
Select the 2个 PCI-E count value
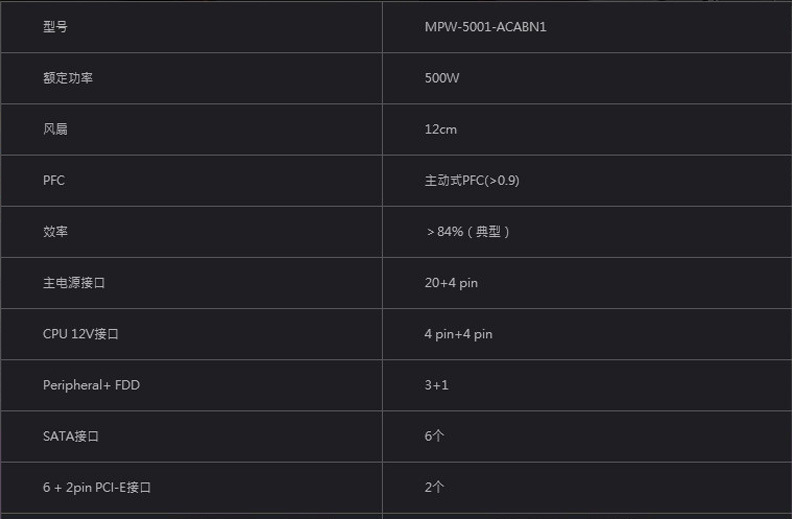pos(434,488)
